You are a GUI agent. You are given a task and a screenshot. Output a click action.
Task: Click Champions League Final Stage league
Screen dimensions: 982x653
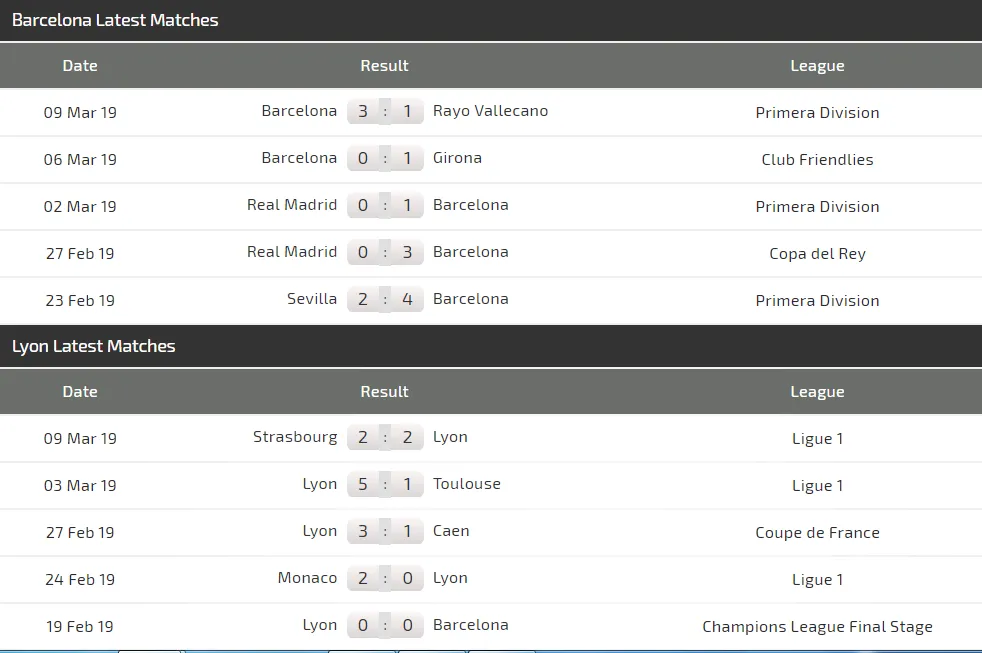[817, 627]
